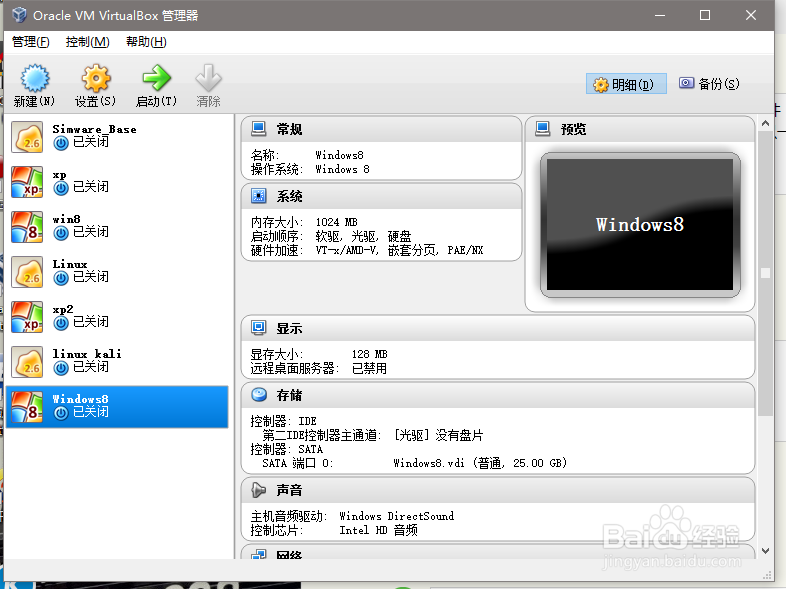786x589 pixels.
Task: Click the Simware_Base Linux 2.6 OS icon
Action: [27, 137]
